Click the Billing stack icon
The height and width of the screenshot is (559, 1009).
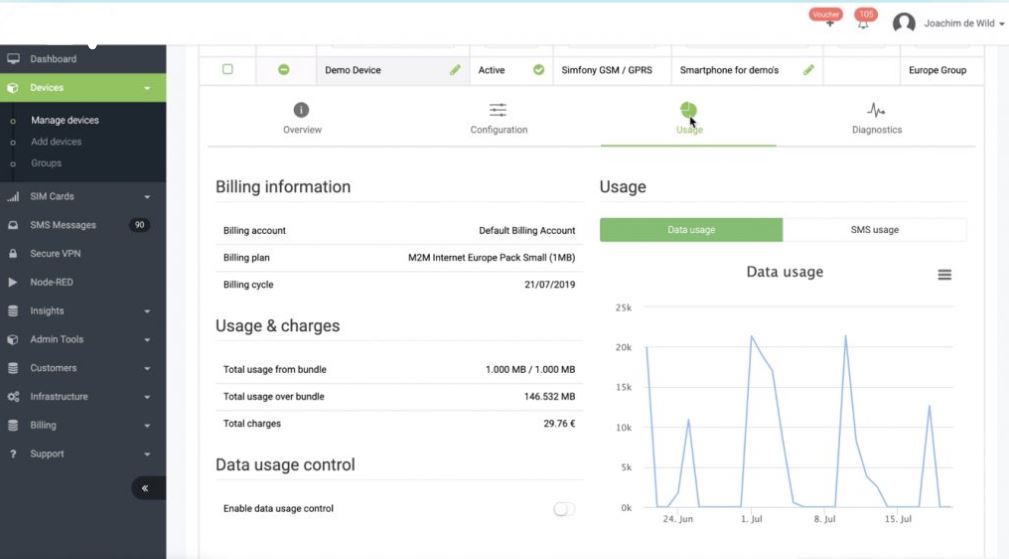[13, 425]
